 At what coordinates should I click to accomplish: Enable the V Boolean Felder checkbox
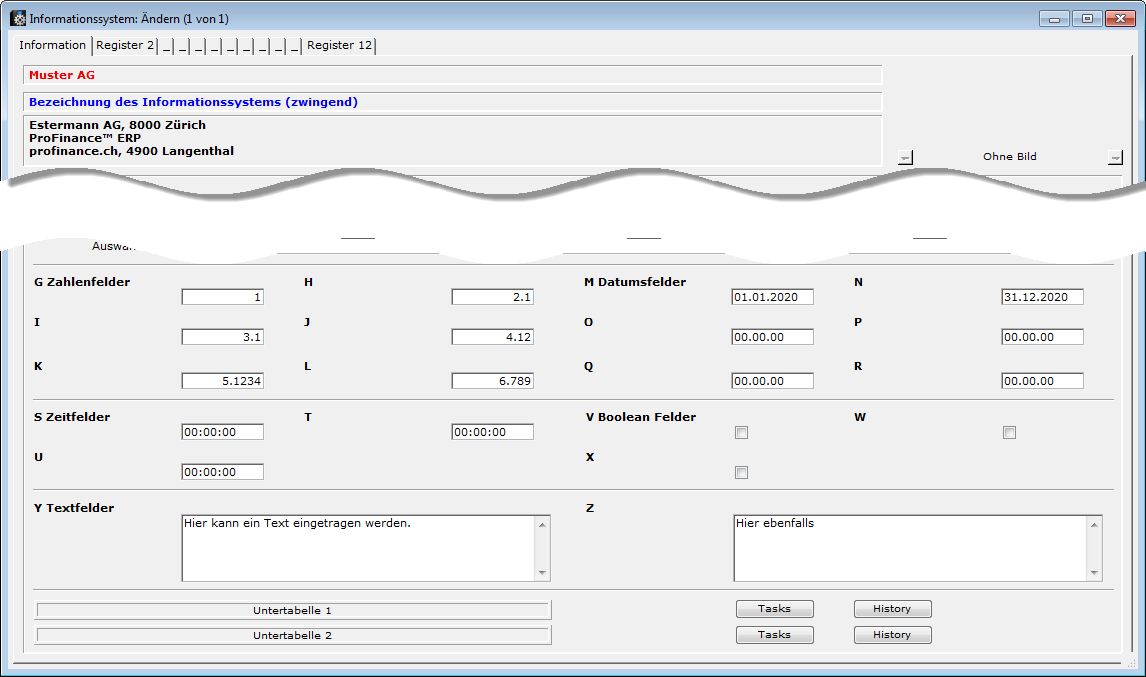(741, 433)
